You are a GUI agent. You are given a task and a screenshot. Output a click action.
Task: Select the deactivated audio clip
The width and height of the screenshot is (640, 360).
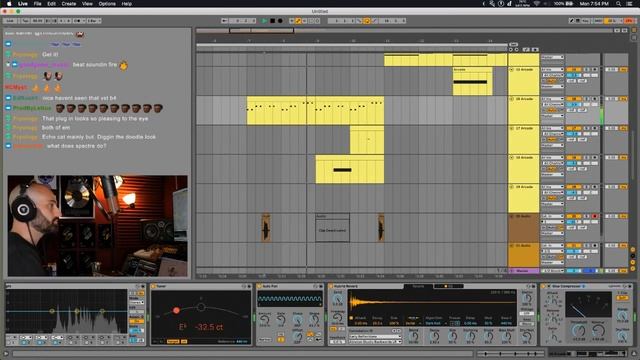[x=332, y=228]
